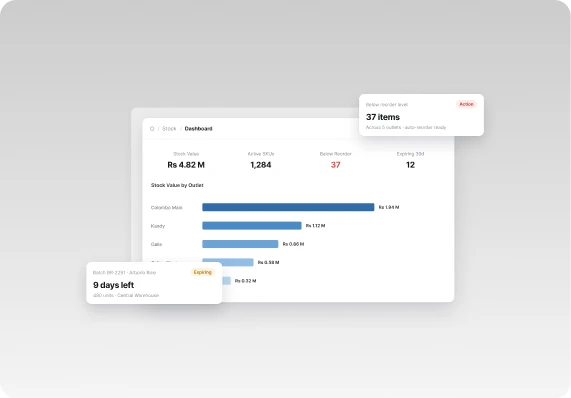
Task: Click the Action badge on reorder card
Action: [x=466, y=104]
